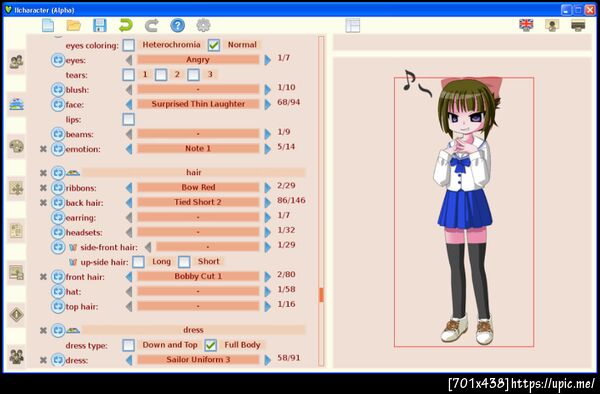Open Tied Short 2 back hair selector
This screenshot has width=600, height=394.
(x=198, y=202)
